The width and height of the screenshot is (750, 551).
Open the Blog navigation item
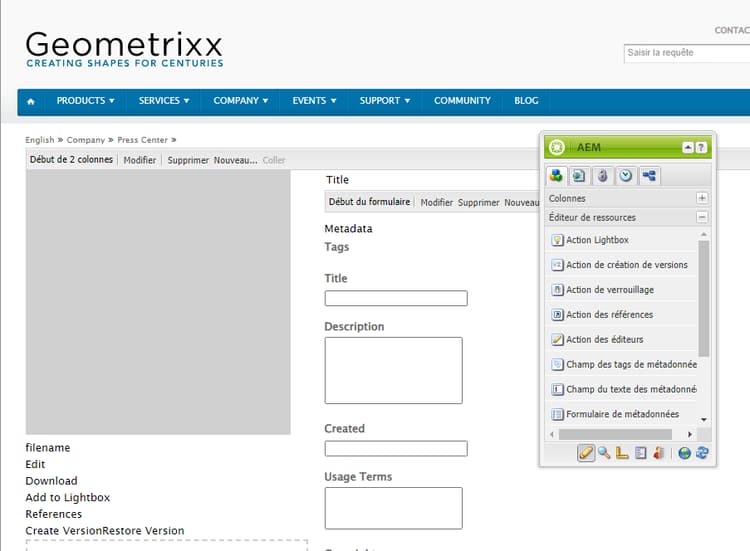pos(526,101)
